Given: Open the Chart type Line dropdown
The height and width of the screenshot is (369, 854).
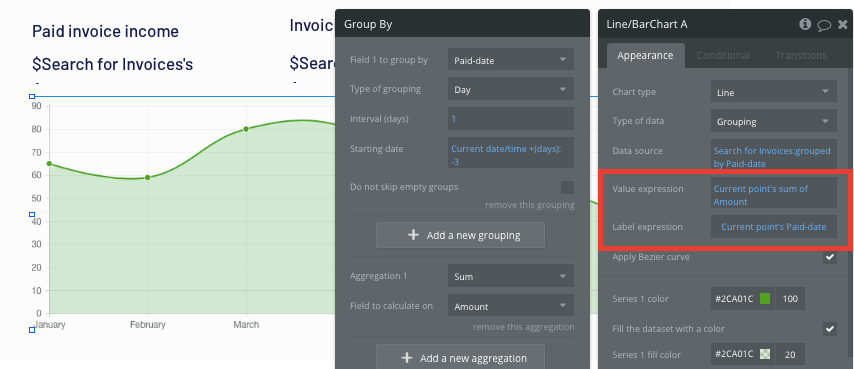Looking at the screenshot, I should click(773, 92).
